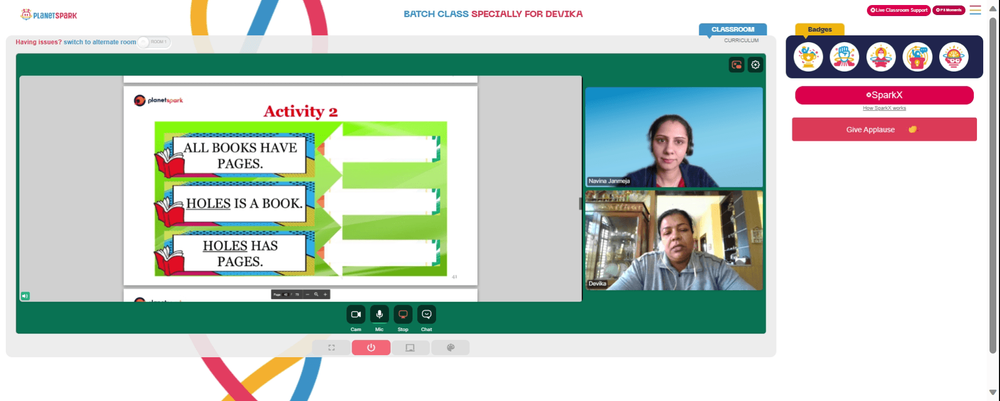Toggle the alternate room switch
The width and height of the screenshot is (1000, 401).
coord(154,42)
